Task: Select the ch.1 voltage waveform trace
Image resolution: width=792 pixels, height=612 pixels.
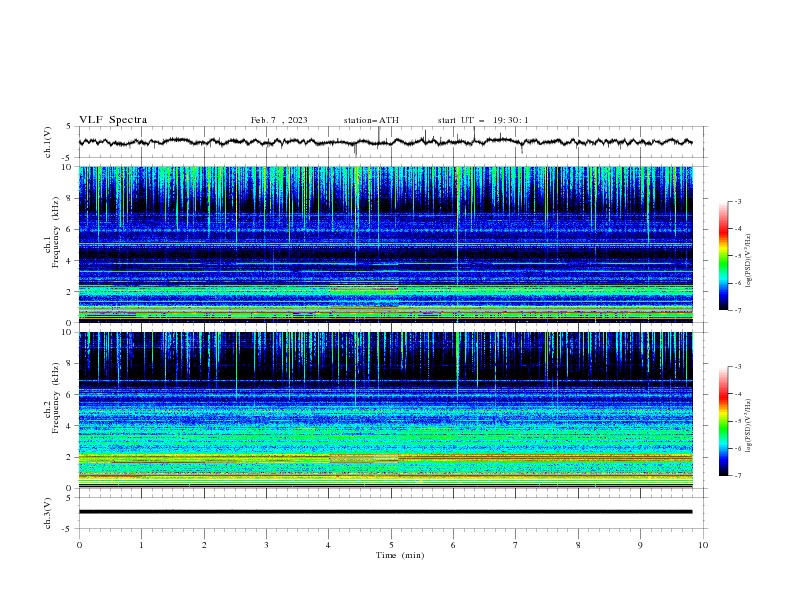Action: pyautogui.click(x=385, y=142)
